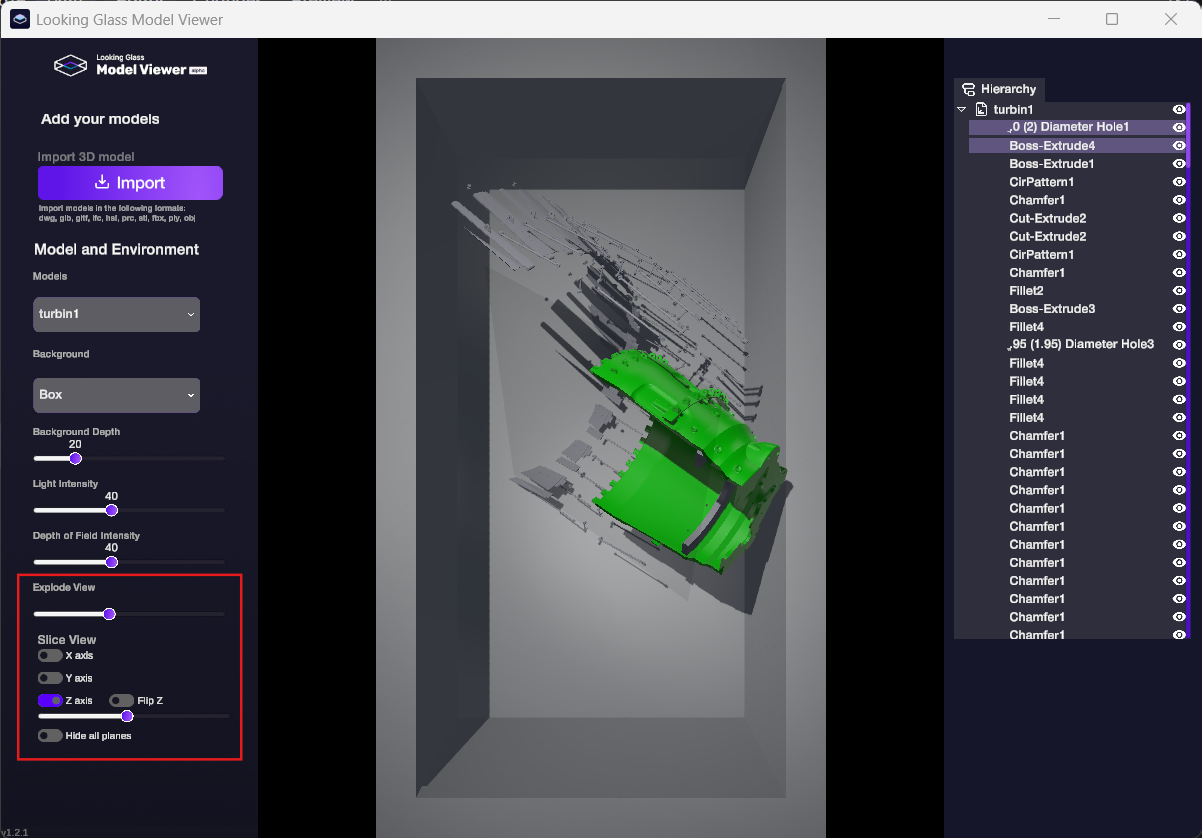Hide Boss-Extrude1 using its eye icon
This screenshot has width=1202, height=838.
(x=1178, y=164)
